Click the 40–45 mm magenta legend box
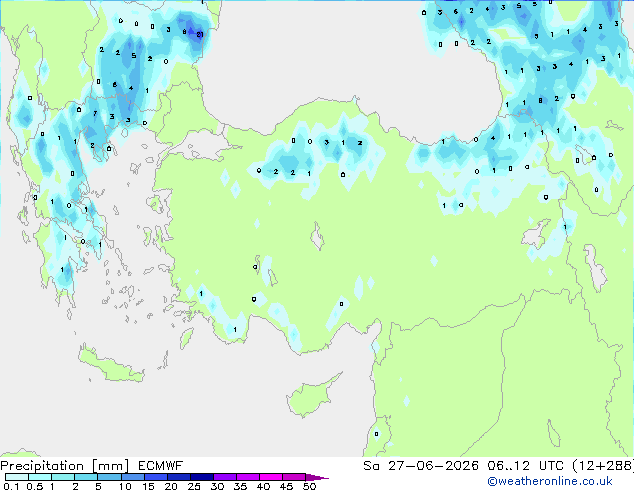The image size is (634, 490). click(271, 477)
